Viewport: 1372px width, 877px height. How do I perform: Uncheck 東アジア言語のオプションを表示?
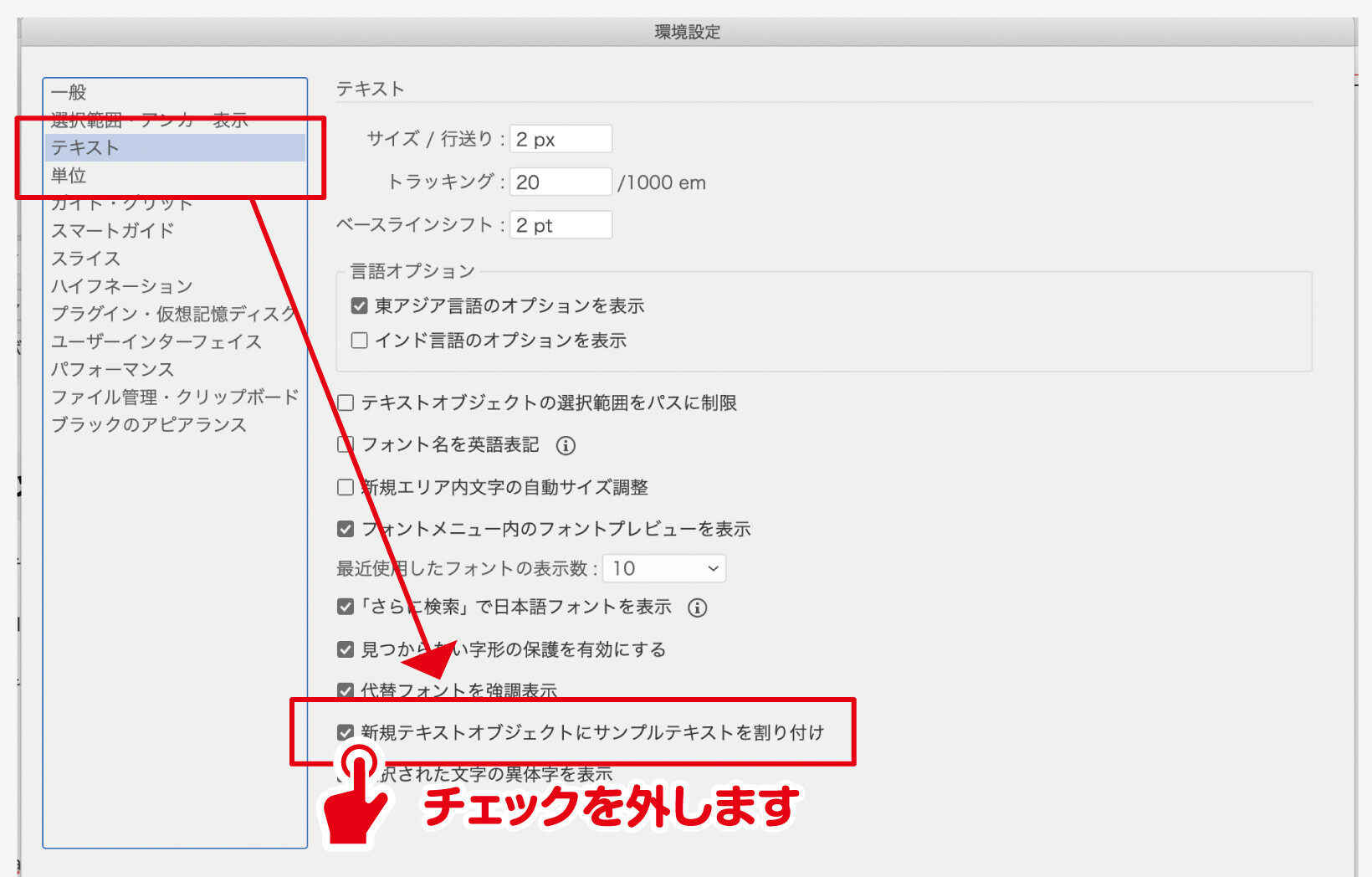point(360,305)
